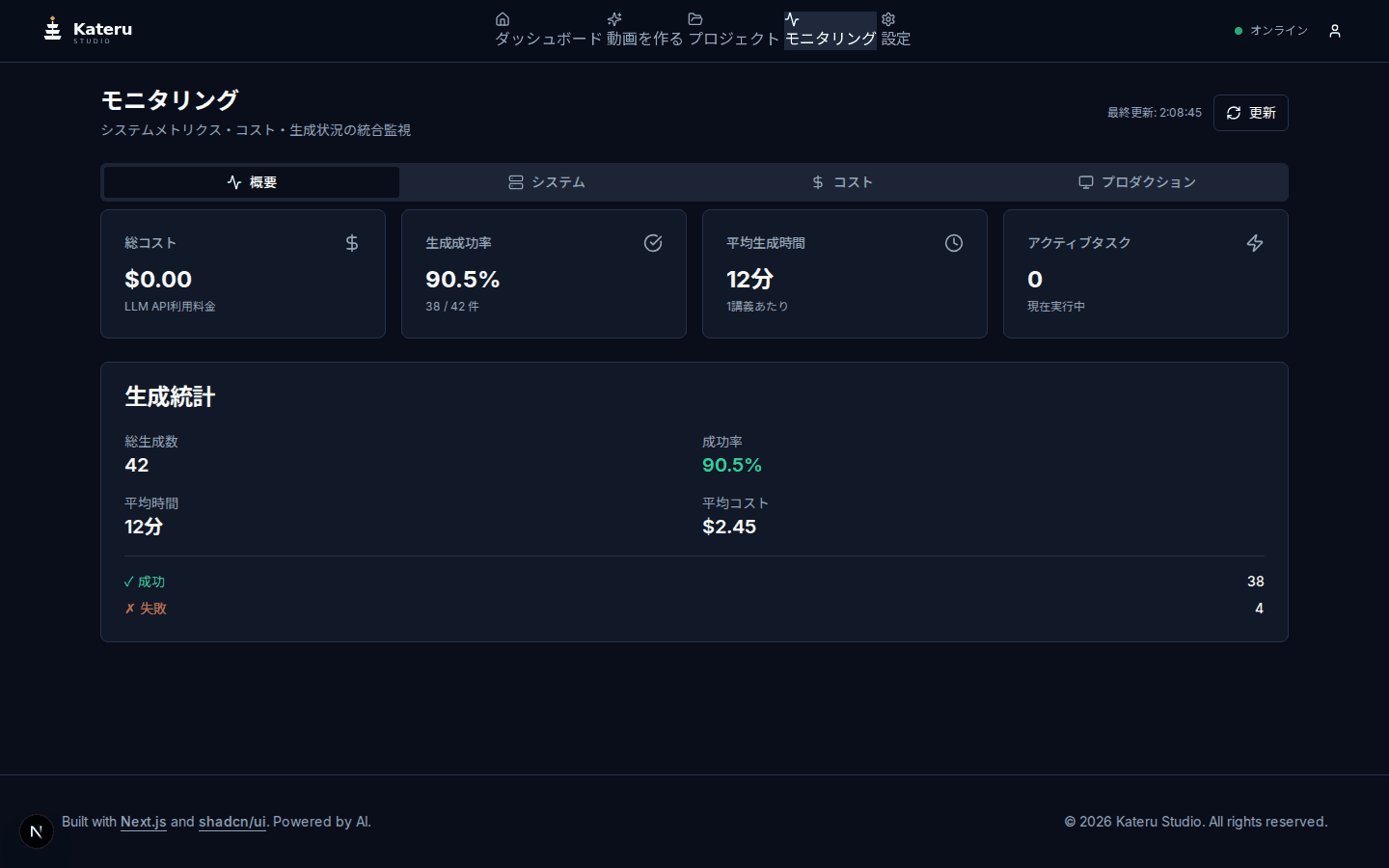Open the ダッシュボード nav item
This screenshot has height=868, width=1389.
(x=549, y=30)
